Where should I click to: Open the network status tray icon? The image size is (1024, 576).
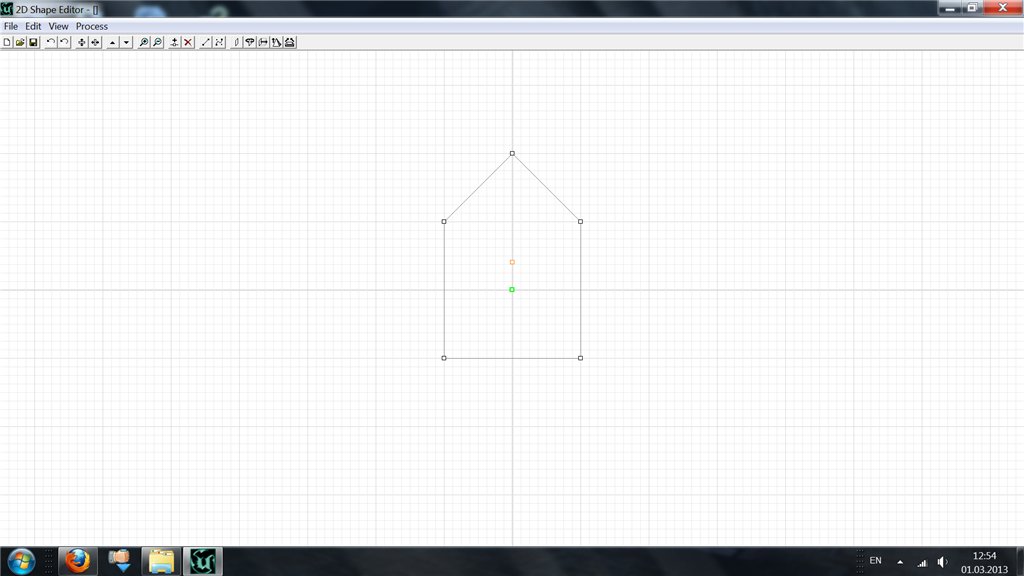(x=922, y=562)
